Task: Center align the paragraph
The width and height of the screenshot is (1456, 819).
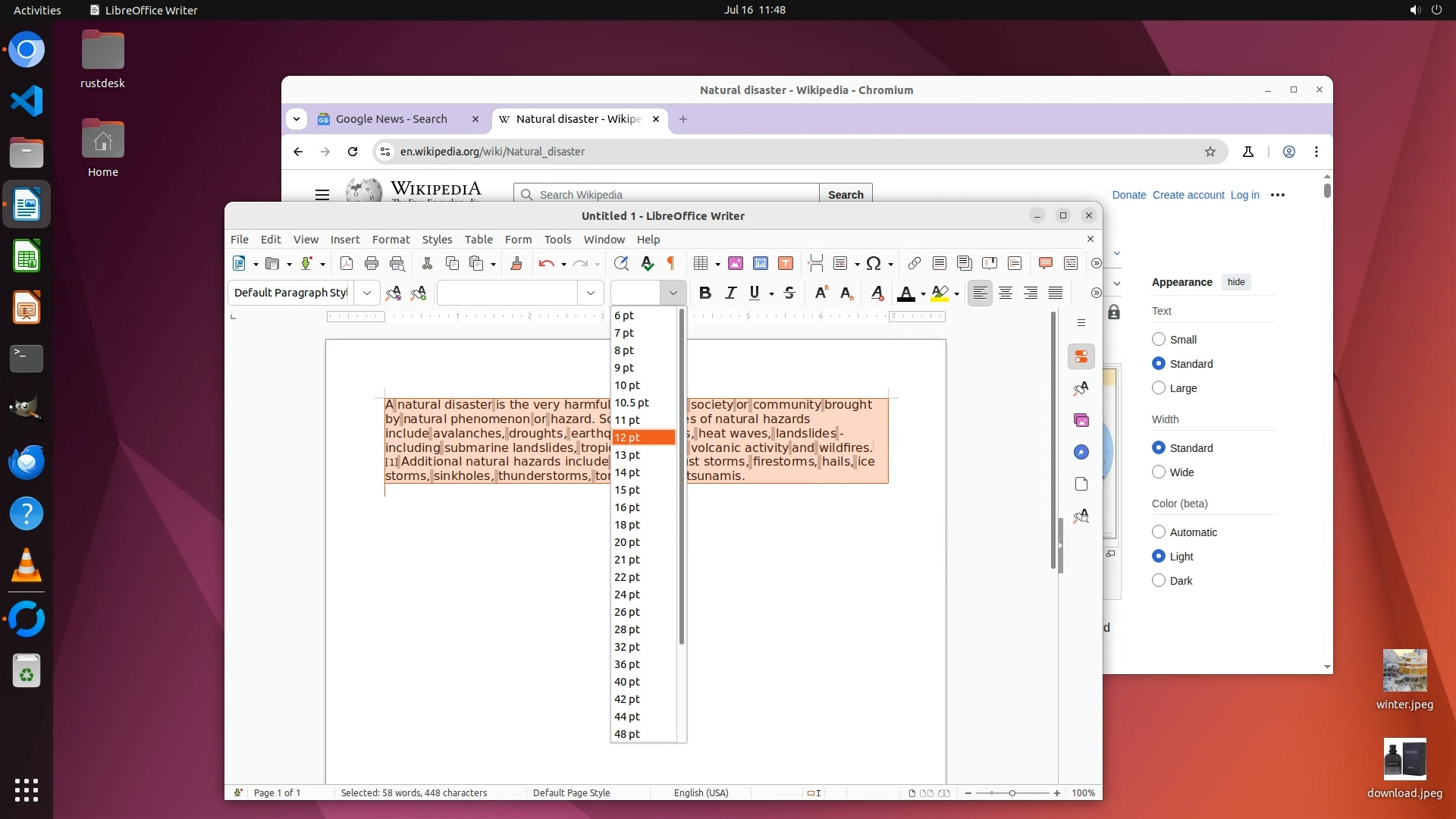Action: point(1006,293)
